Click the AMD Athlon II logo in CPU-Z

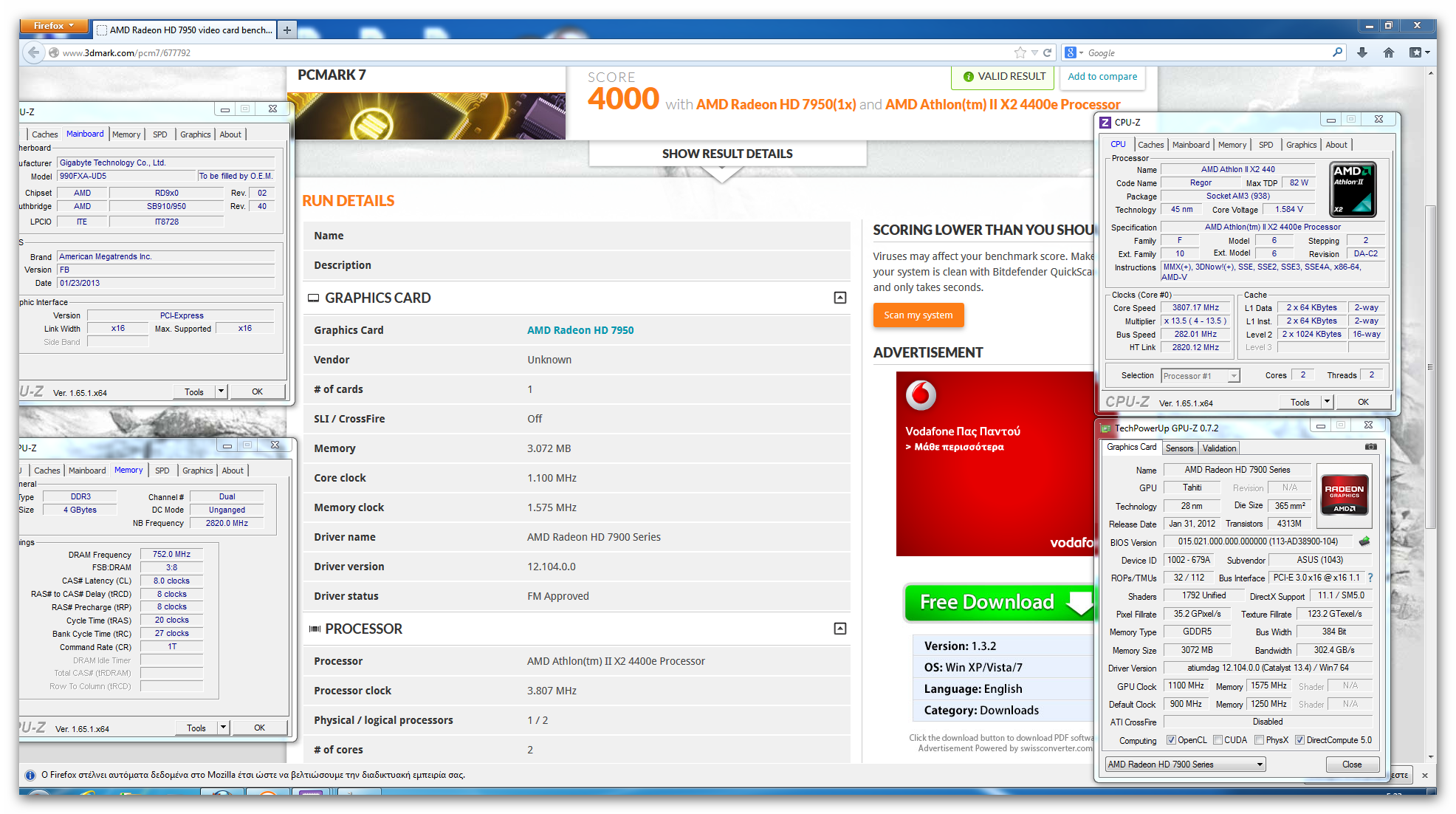pyautogui.click(x=1353, y=189)
